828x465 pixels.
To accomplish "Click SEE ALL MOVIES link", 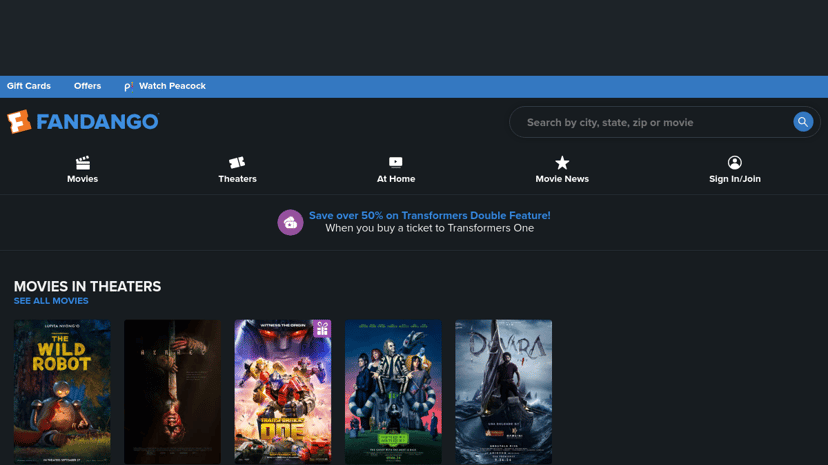I will [x=51, y=301].
